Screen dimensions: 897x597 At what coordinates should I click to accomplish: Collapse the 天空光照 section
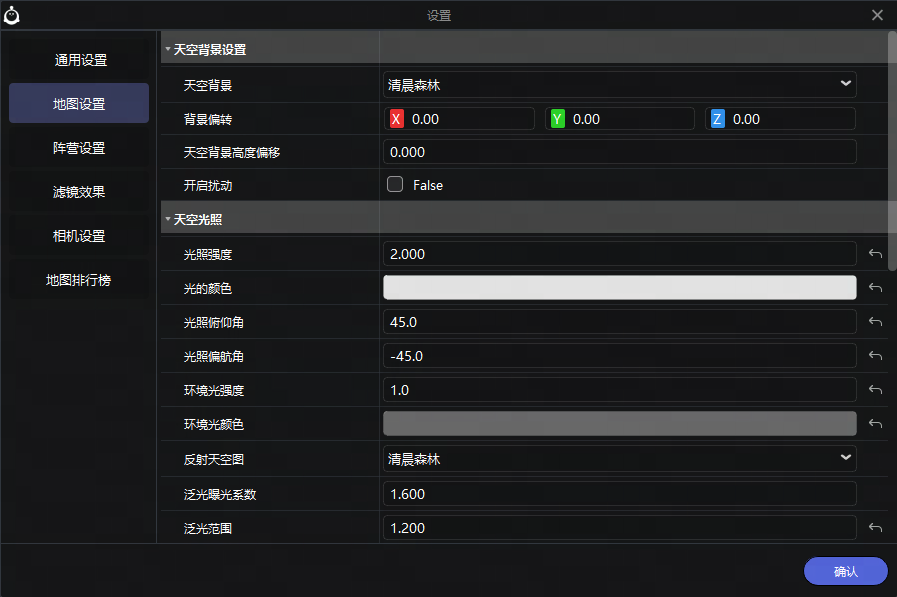[168, 219]
